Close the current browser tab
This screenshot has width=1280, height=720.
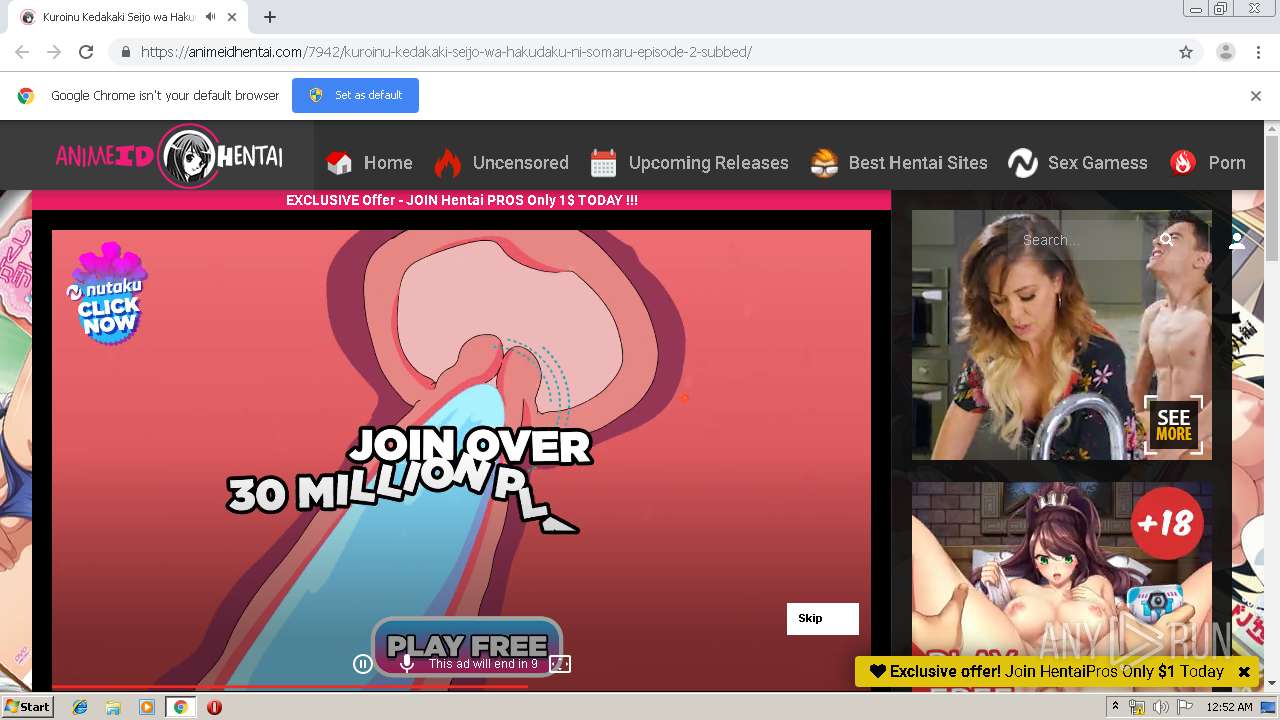(232, 17)
